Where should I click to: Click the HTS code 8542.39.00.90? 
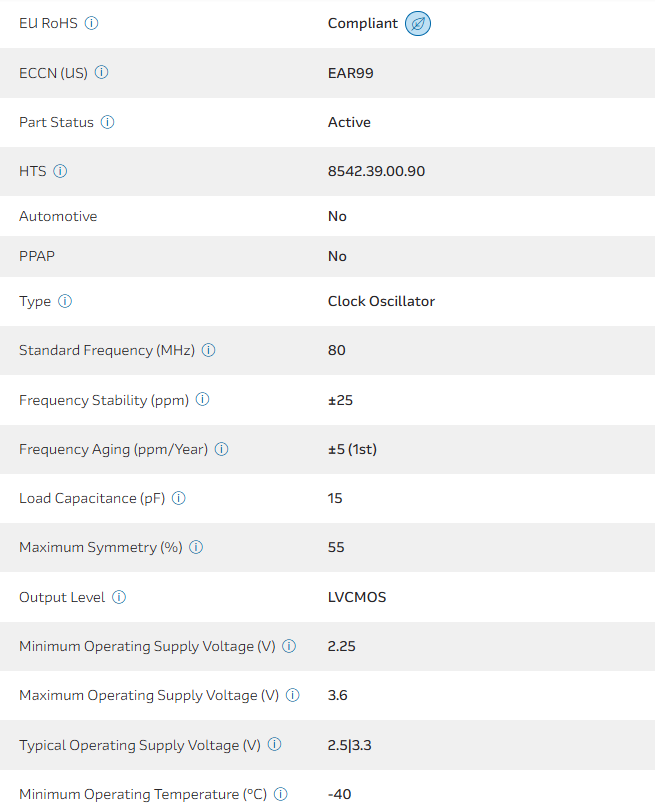coord(376,171)
